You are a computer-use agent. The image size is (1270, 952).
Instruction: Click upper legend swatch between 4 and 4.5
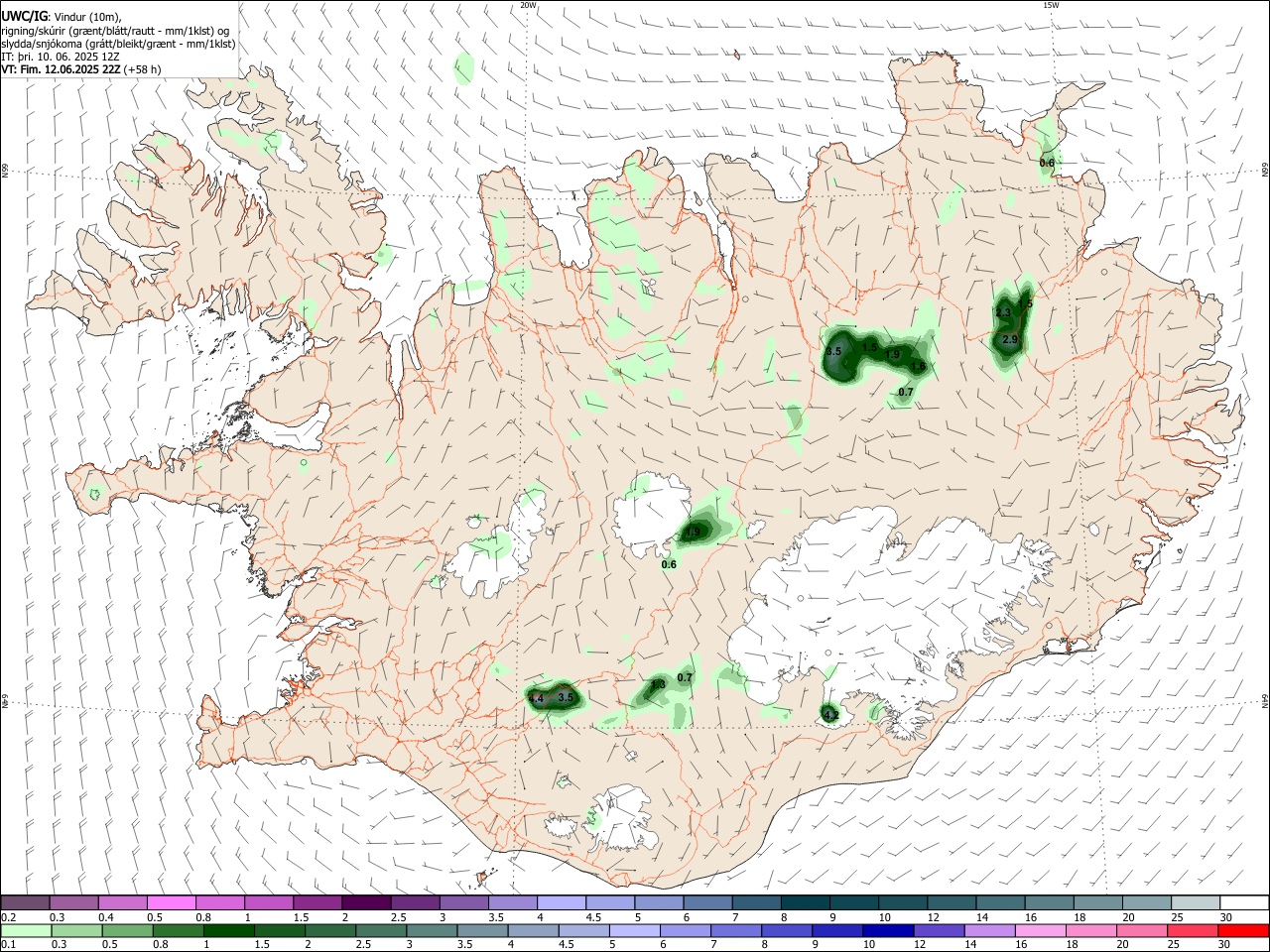coord(561,902)
